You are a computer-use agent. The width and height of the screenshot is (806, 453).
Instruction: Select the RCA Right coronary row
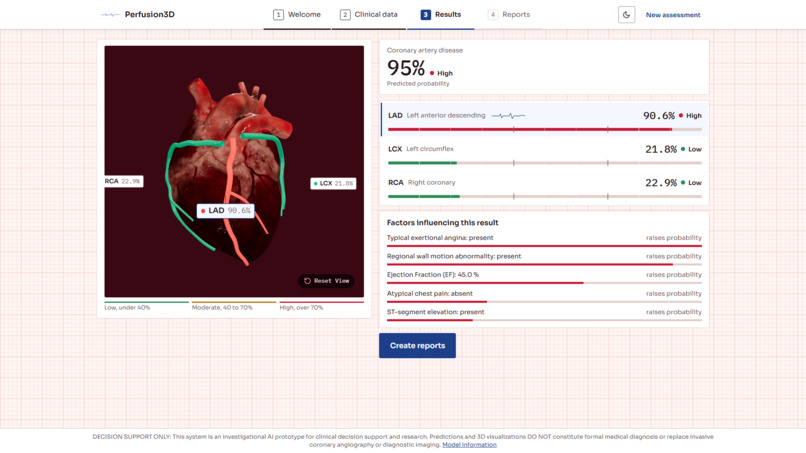click(544, 186)
